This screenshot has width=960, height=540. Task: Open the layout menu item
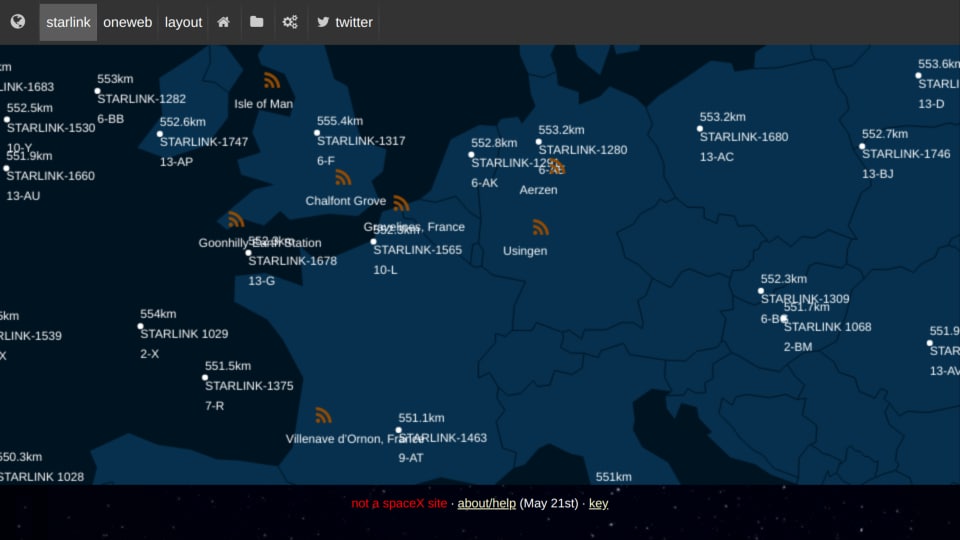click(183, 22)
